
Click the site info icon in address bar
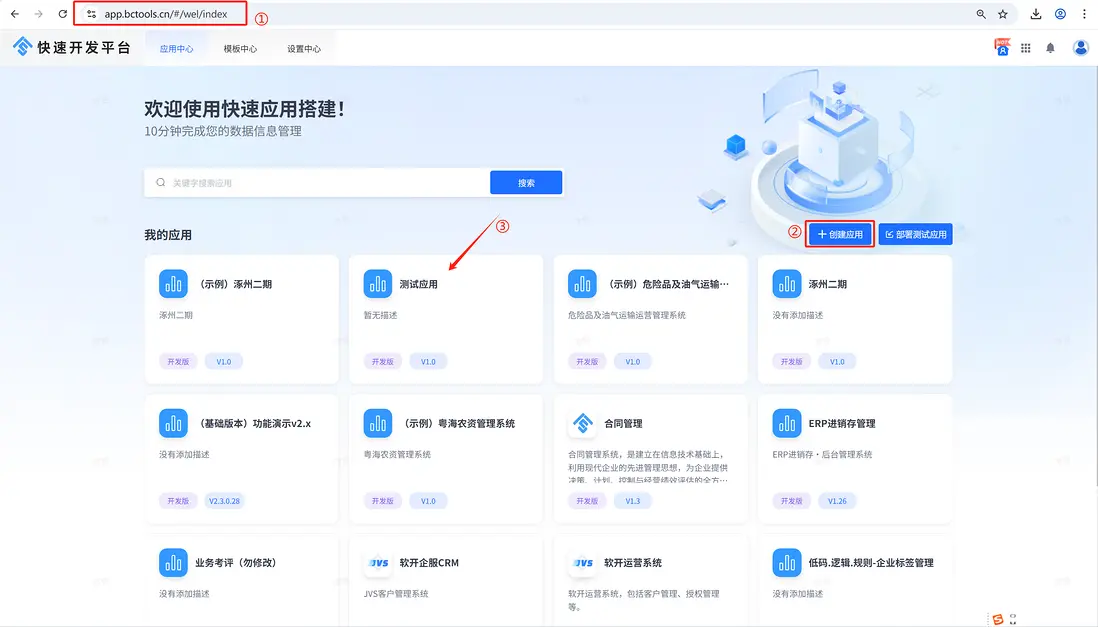pyautogui.click(x=91, y=14)
